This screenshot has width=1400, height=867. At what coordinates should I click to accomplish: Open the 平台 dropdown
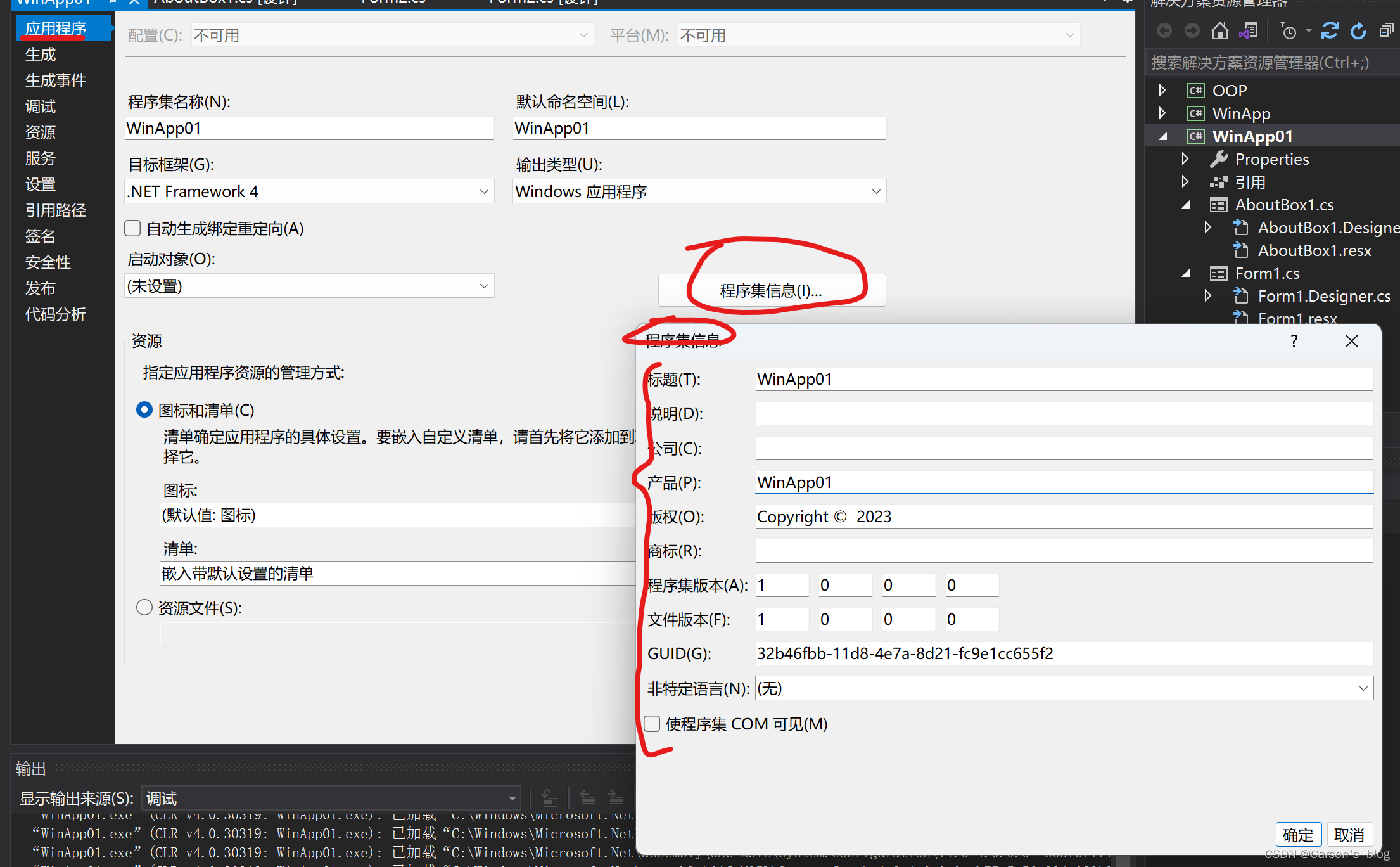tap(879, 35)
